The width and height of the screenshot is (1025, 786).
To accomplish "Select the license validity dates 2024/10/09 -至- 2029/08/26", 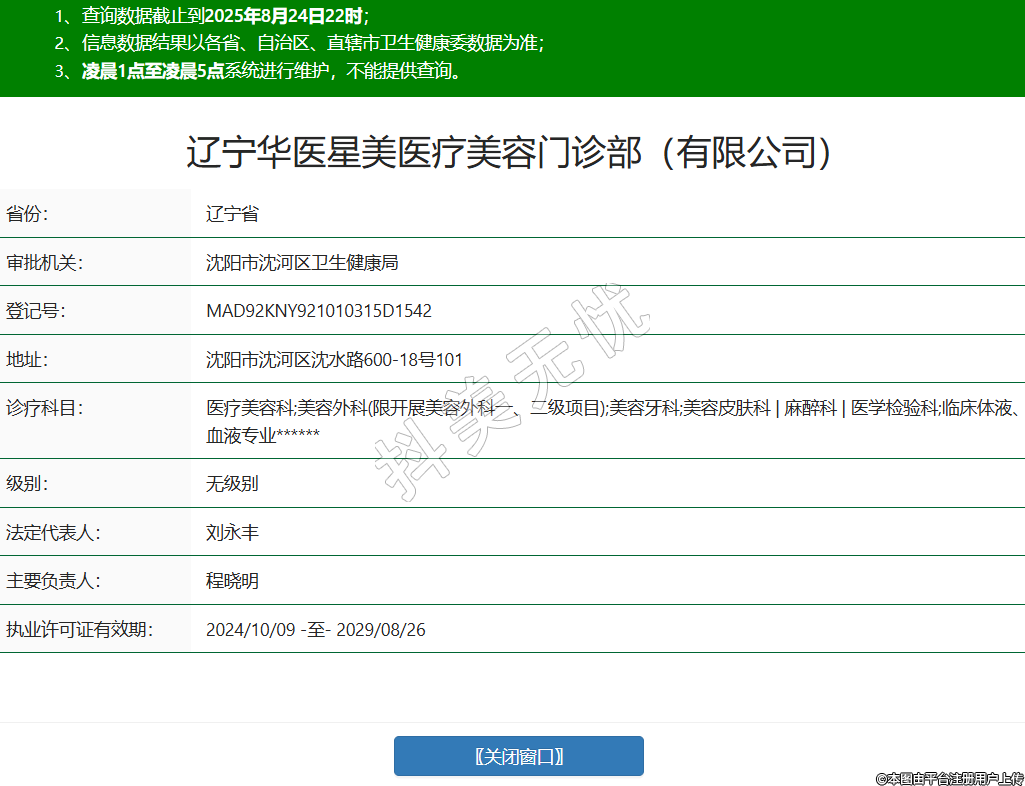I will click(x=315, y=630).
